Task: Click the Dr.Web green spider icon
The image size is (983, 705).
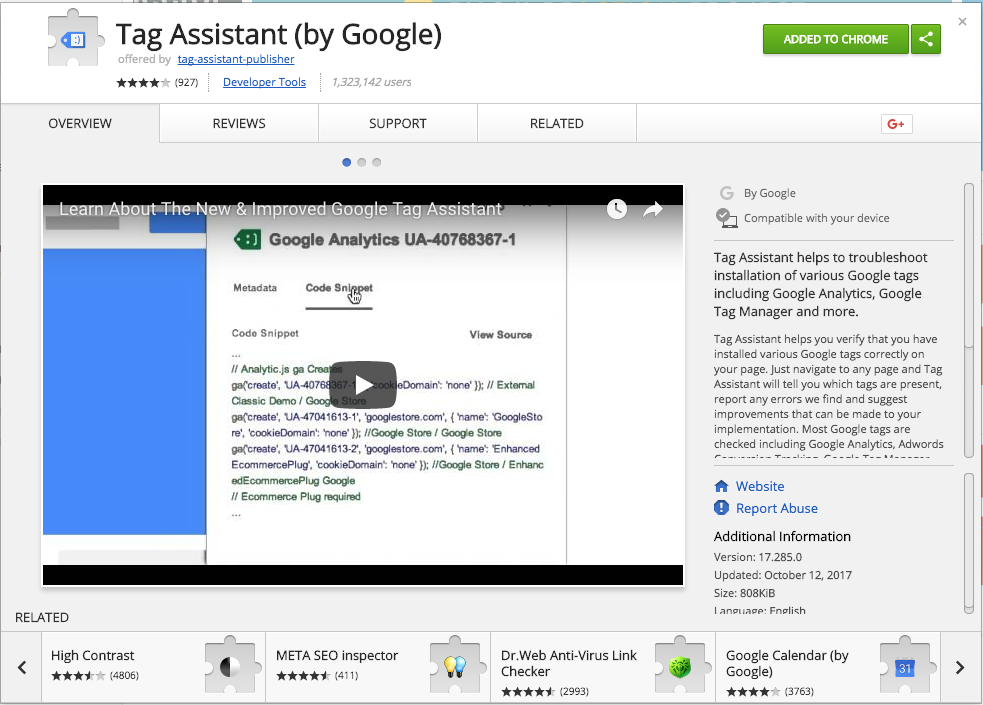Action: click(x=680, y=667)
